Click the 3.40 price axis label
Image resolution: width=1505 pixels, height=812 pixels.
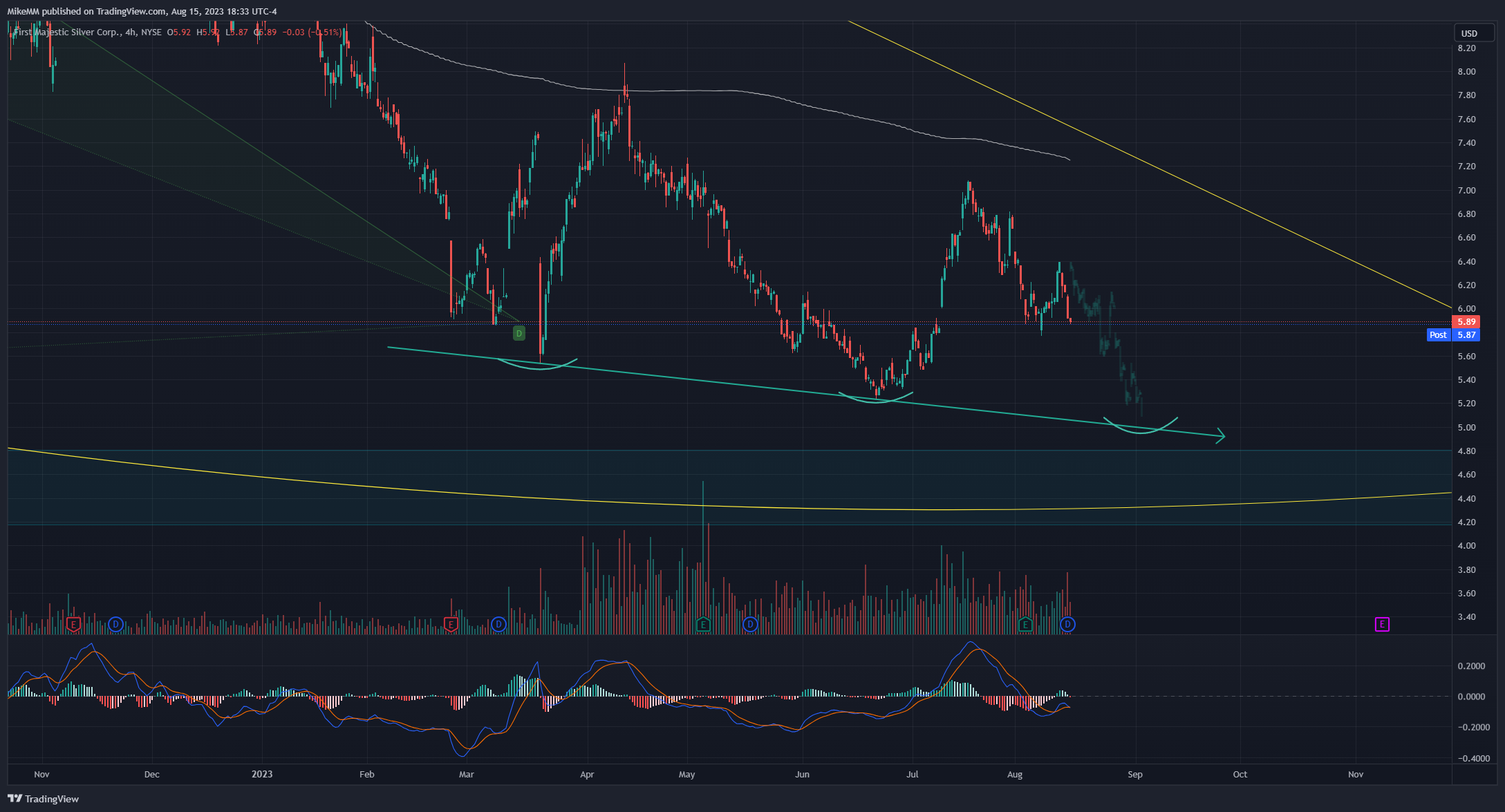[1466, 617]
